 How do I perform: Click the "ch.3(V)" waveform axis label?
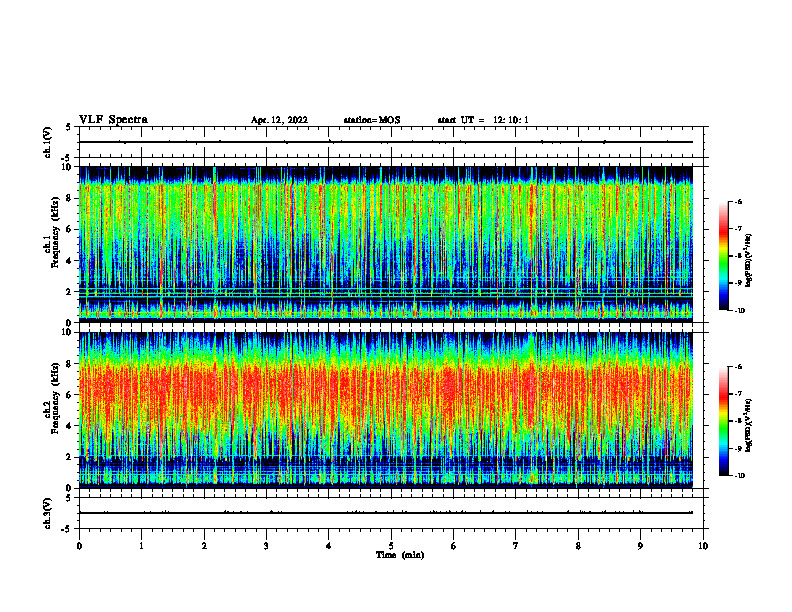point(48,513)
